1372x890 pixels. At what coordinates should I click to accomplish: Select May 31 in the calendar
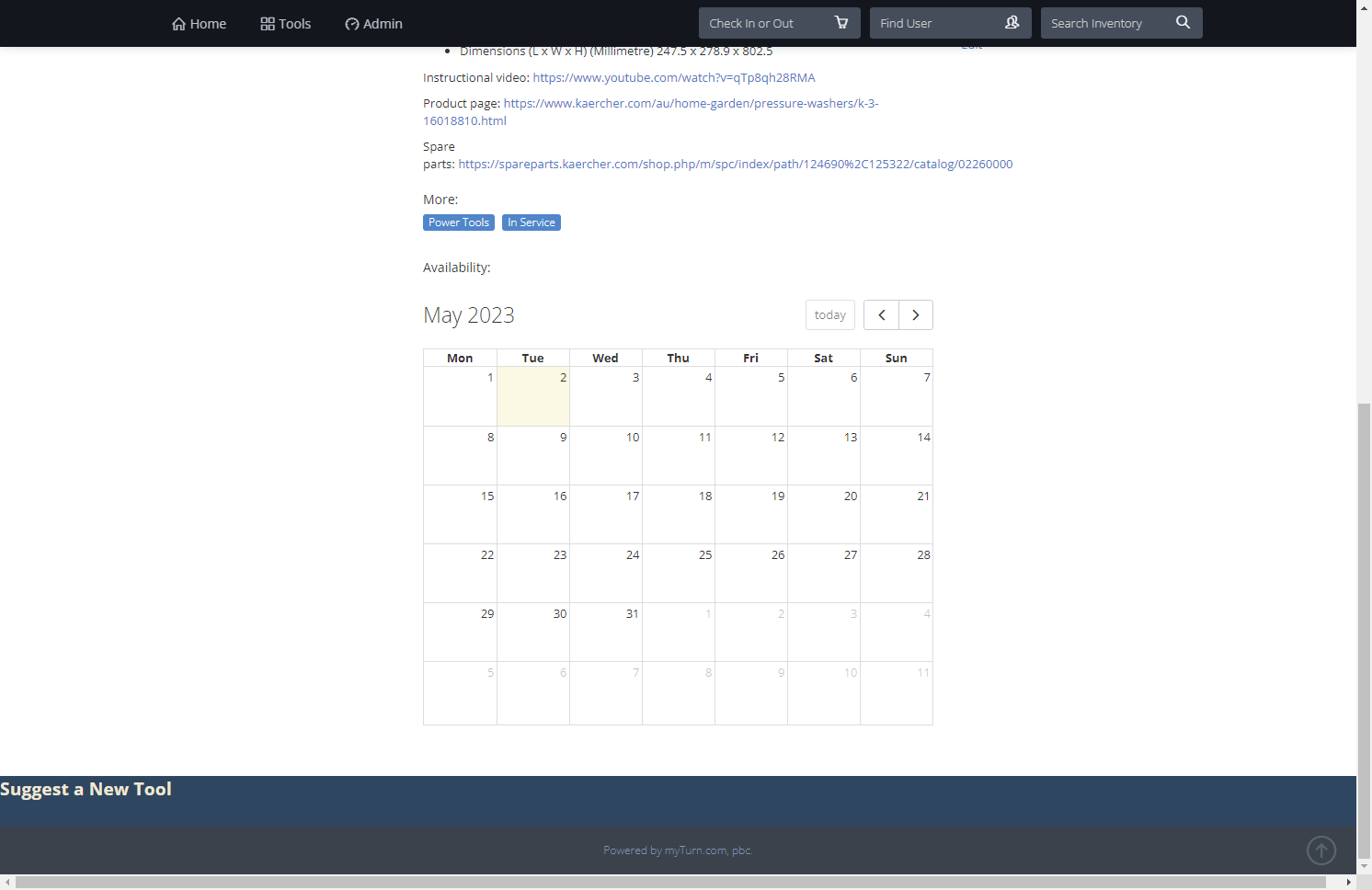pyautogui.click(x=606, y=632)
